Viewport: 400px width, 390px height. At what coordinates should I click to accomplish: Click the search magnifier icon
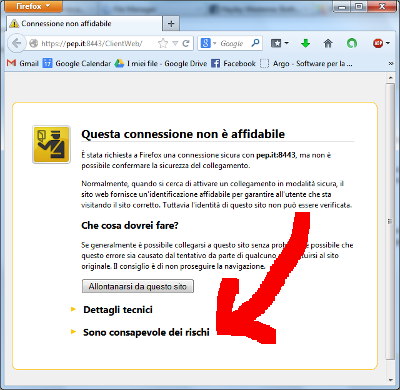click(255, 43)
